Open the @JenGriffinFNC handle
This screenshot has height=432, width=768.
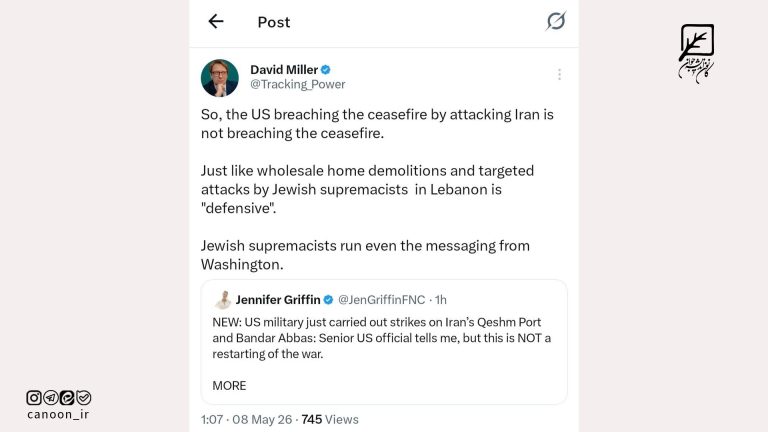coord(382,300)
